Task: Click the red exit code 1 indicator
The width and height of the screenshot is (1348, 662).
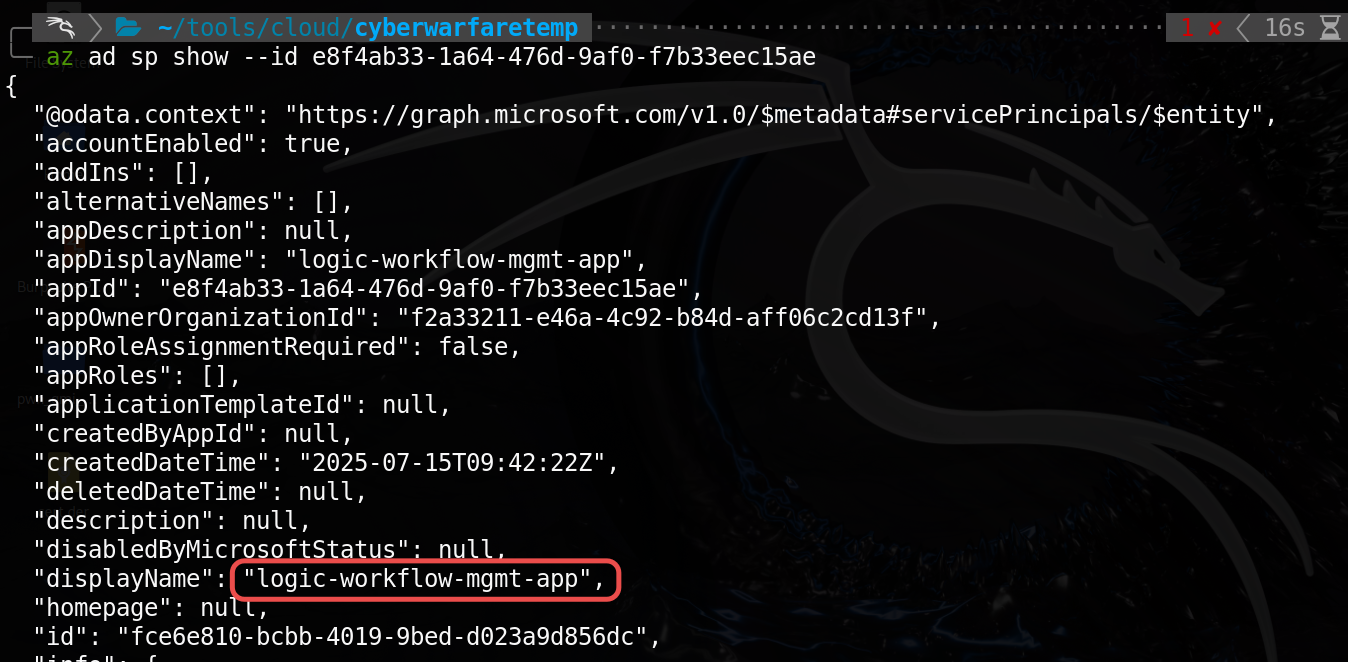Action: (1187, 27)
